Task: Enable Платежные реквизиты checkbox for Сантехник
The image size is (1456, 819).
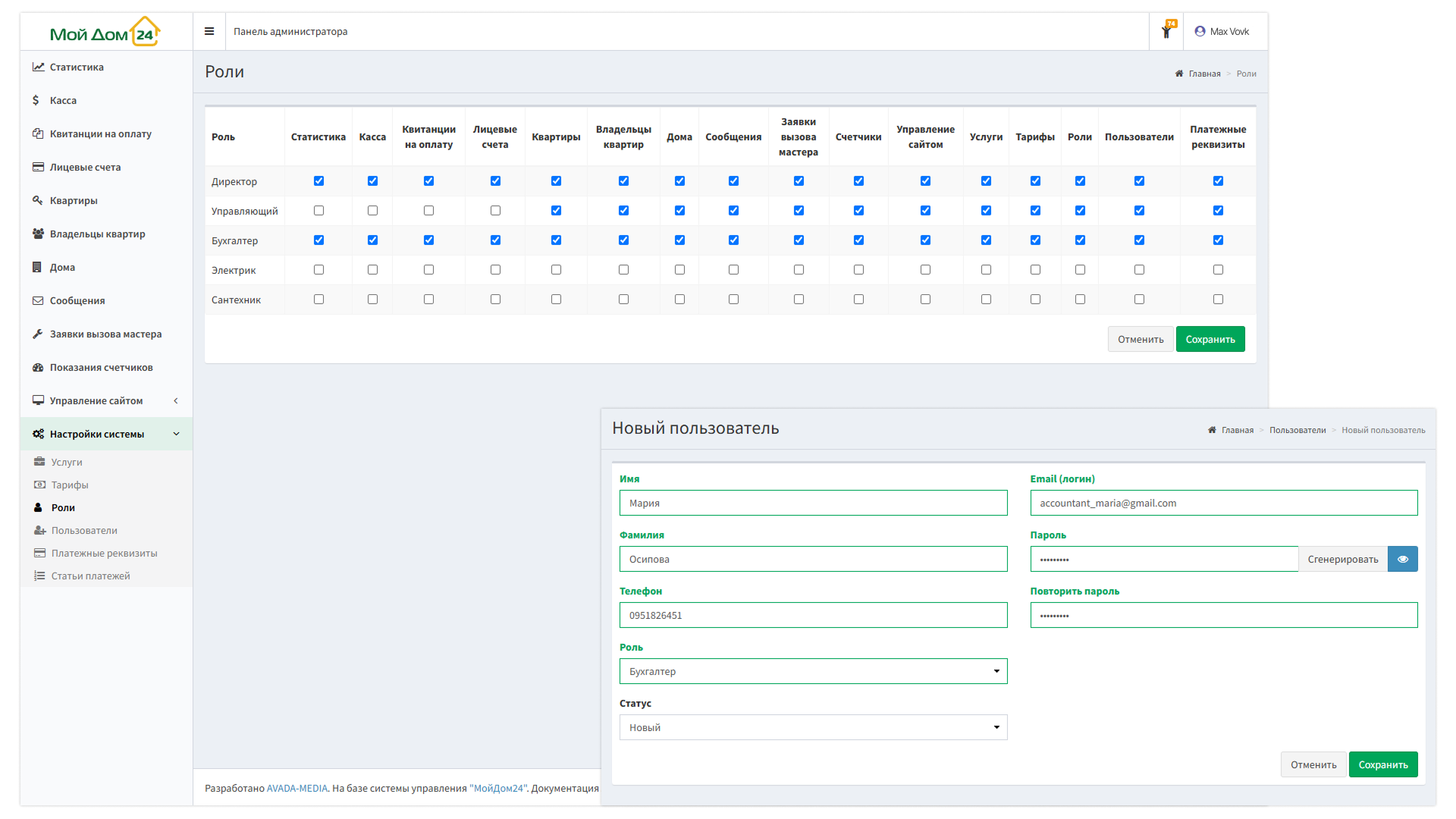Action: tap(1218, 300)
